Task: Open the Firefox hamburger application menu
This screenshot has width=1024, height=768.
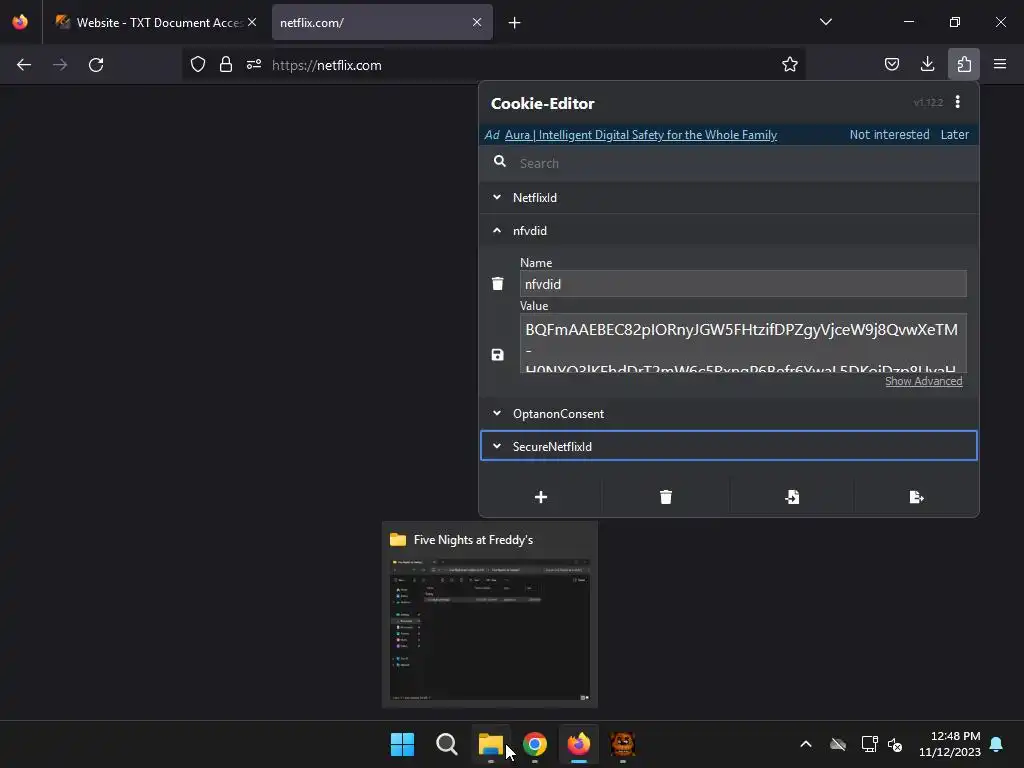Action: tap(1000, 64)
